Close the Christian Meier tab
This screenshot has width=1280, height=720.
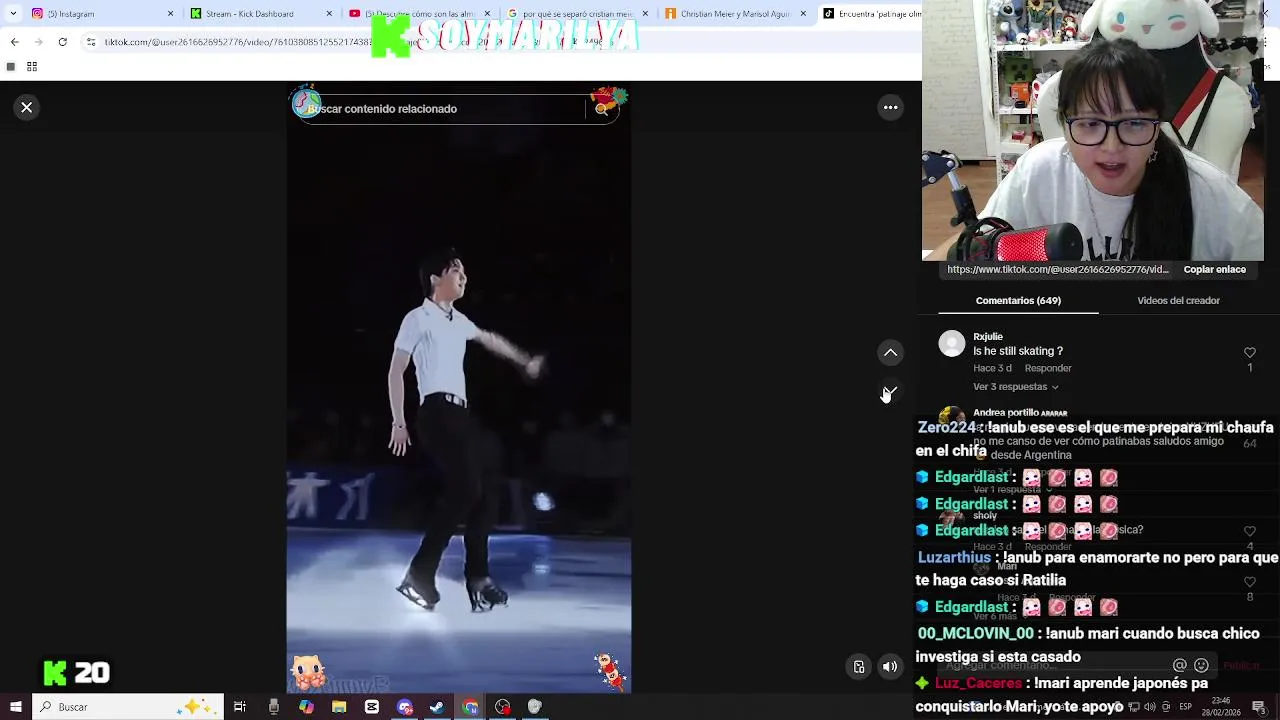pos(803,14)
